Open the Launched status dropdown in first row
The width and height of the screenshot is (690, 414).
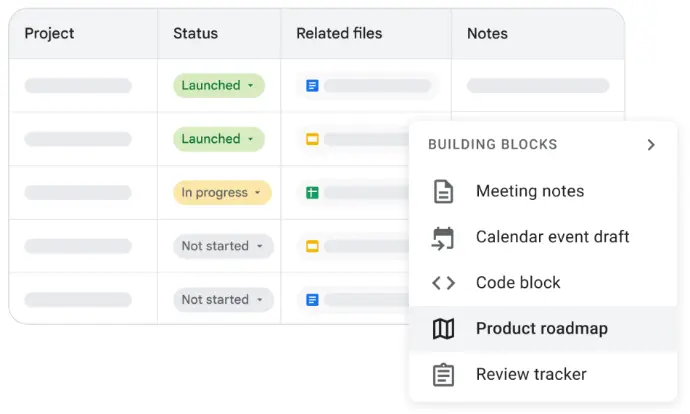point(218,86)
